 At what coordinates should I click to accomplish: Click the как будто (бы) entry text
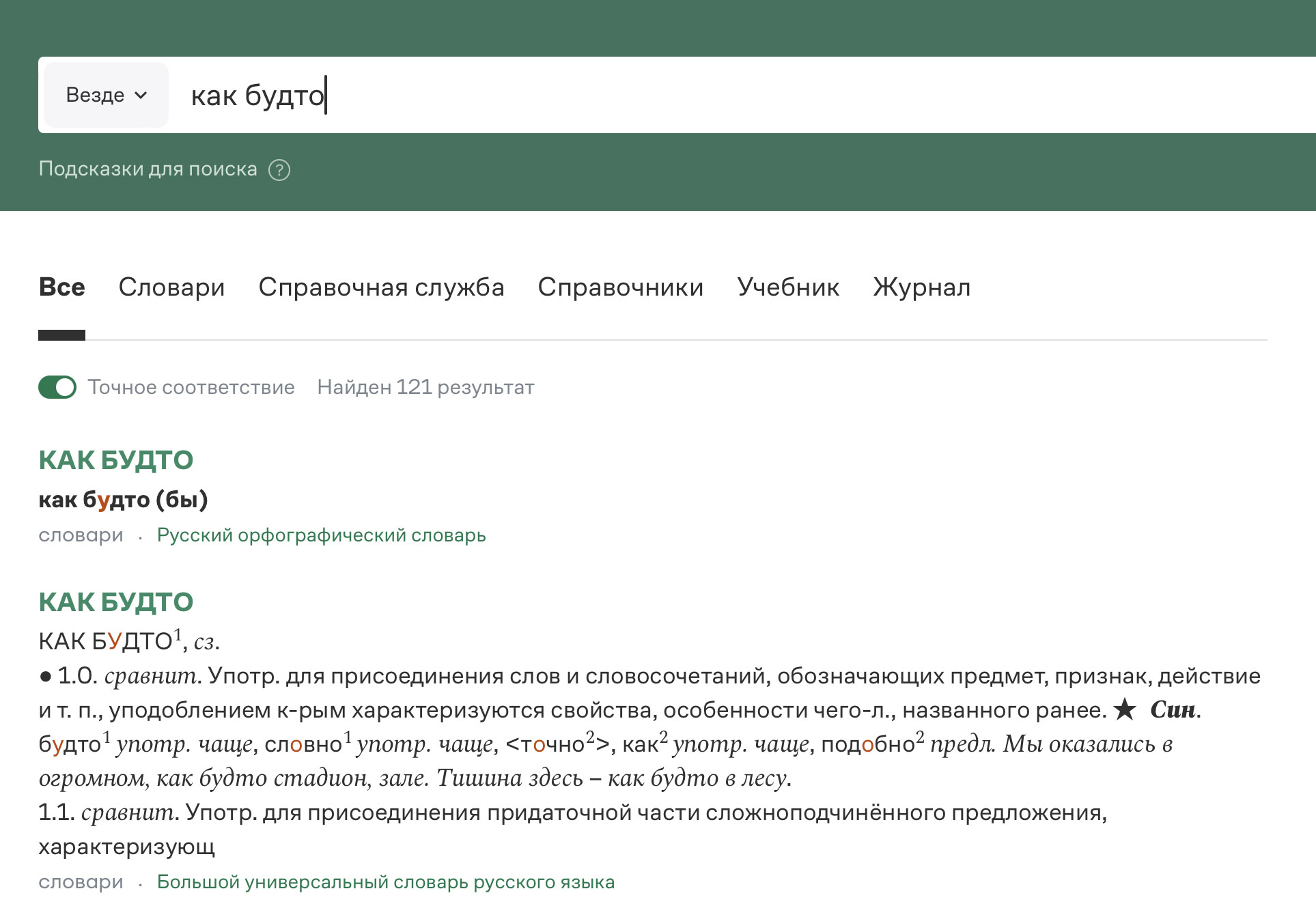123,500
